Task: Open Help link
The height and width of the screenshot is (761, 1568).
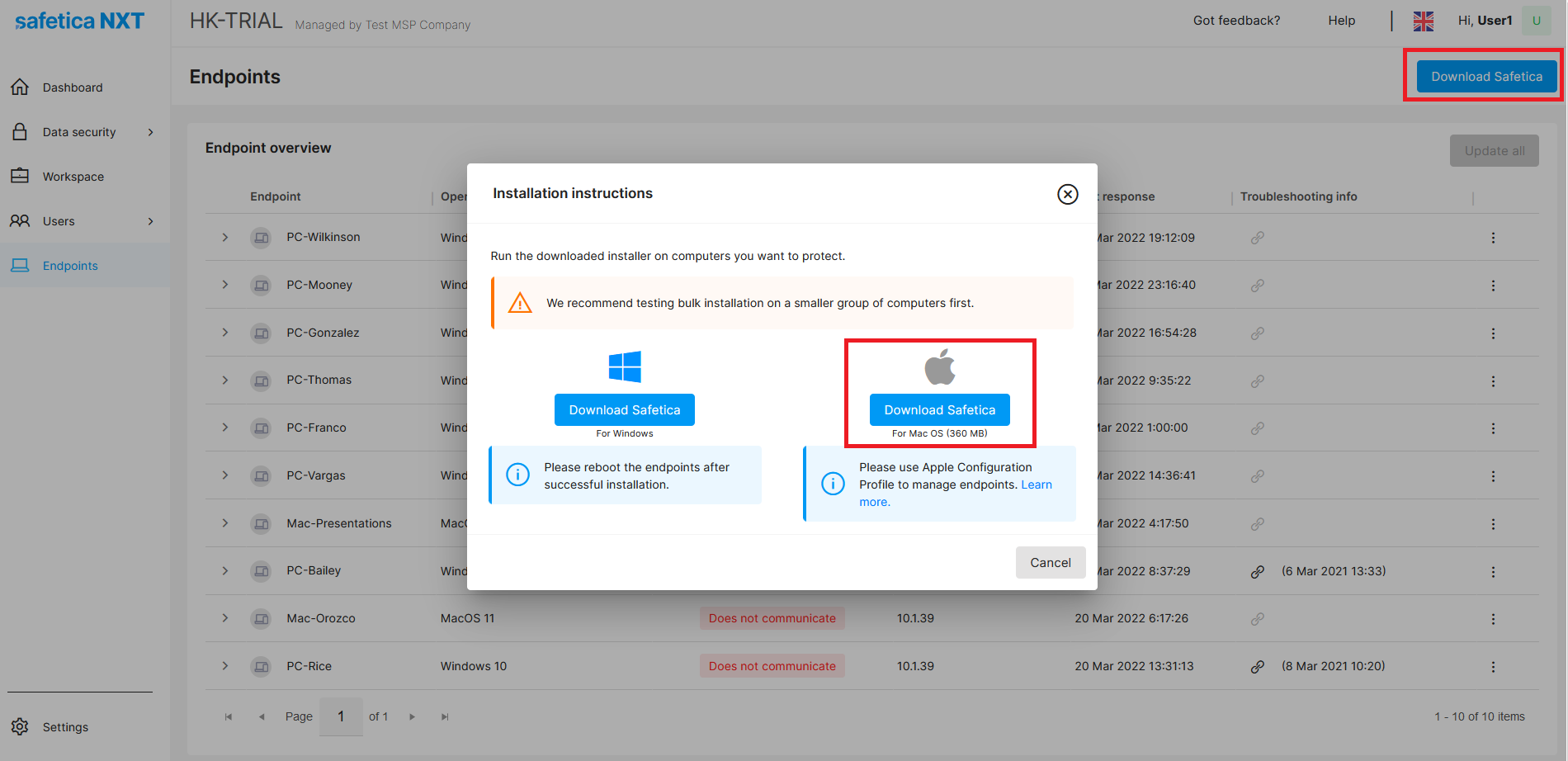Action: point(1341,21)
